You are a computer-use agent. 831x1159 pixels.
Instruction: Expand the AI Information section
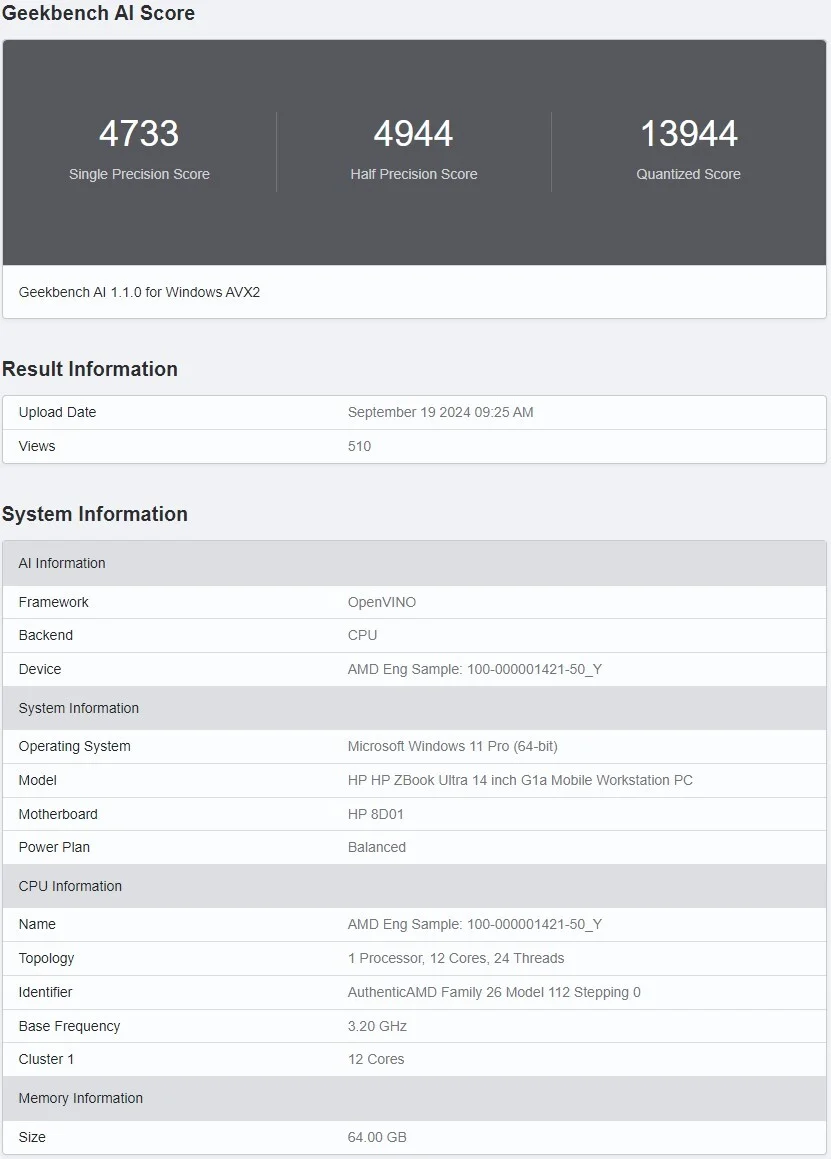[62, 563]
